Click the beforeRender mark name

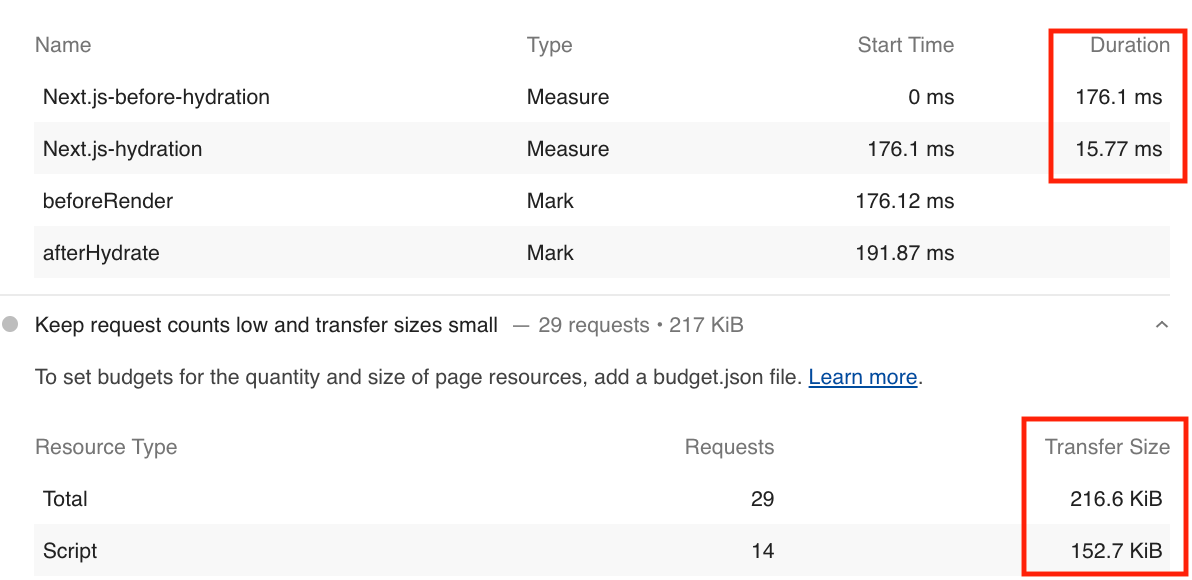point(108,201)
